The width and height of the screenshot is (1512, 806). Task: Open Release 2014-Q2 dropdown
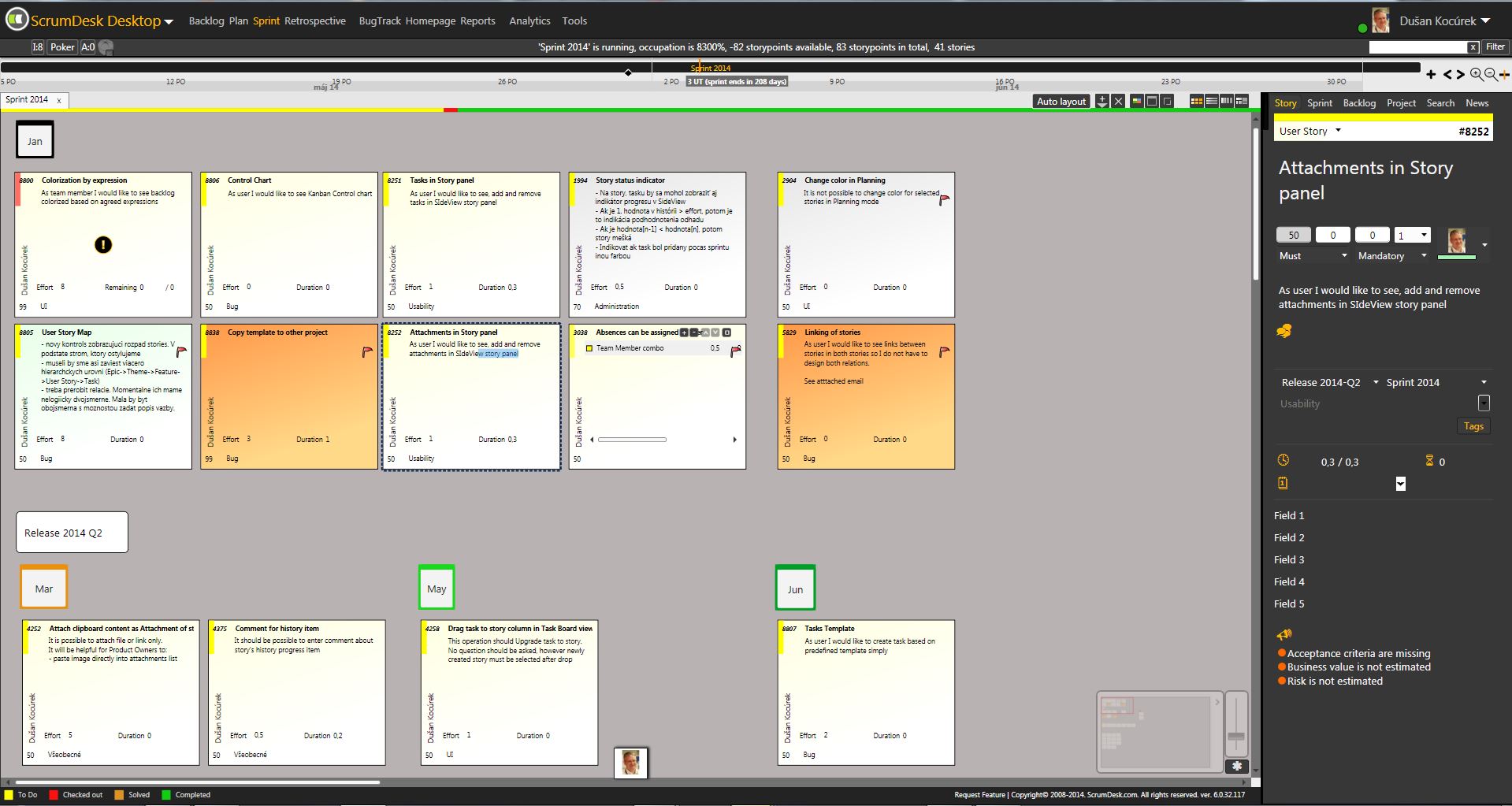tap(1376, 382)
